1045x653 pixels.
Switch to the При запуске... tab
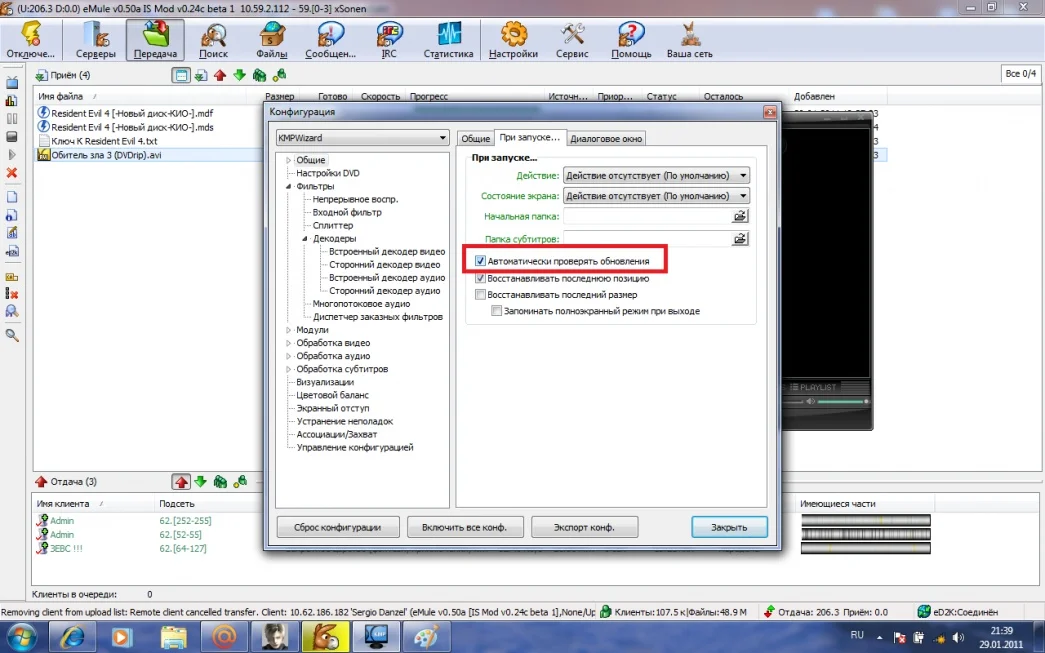pyautogui.click(x=530, y=137)
